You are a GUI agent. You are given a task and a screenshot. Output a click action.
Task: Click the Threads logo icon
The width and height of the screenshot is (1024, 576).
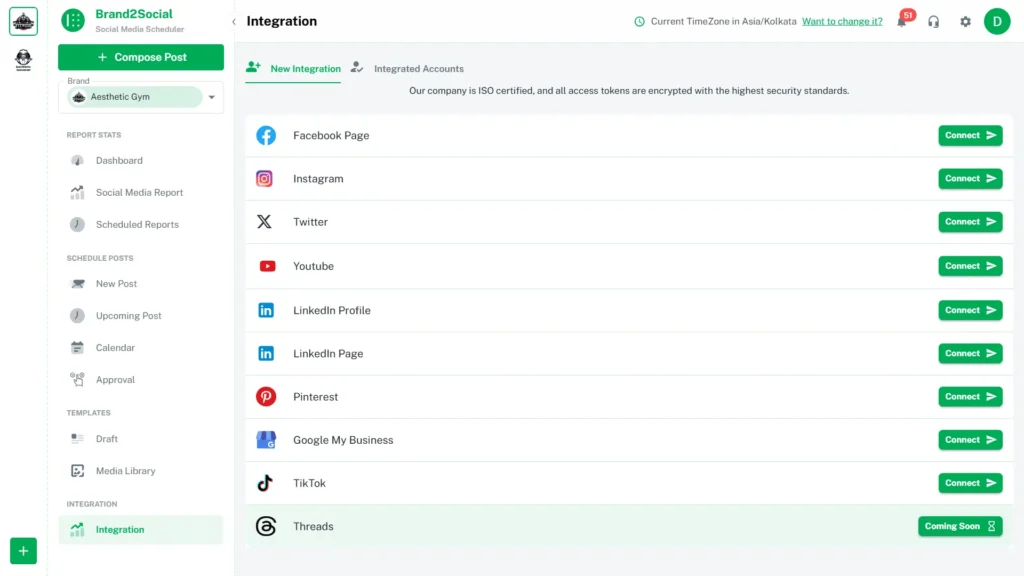(266, 526)
